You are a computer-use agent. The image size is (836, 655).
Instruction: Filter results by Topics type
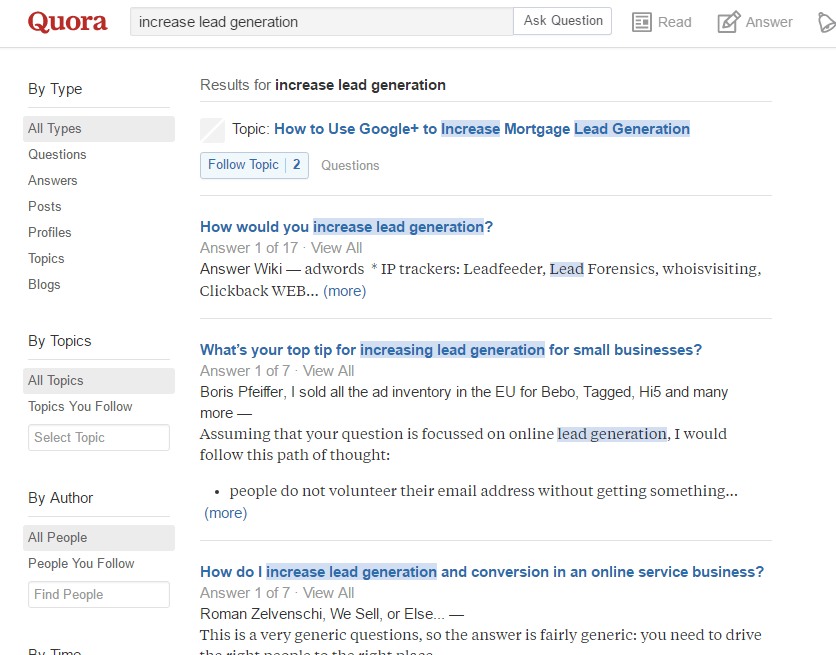46,259
